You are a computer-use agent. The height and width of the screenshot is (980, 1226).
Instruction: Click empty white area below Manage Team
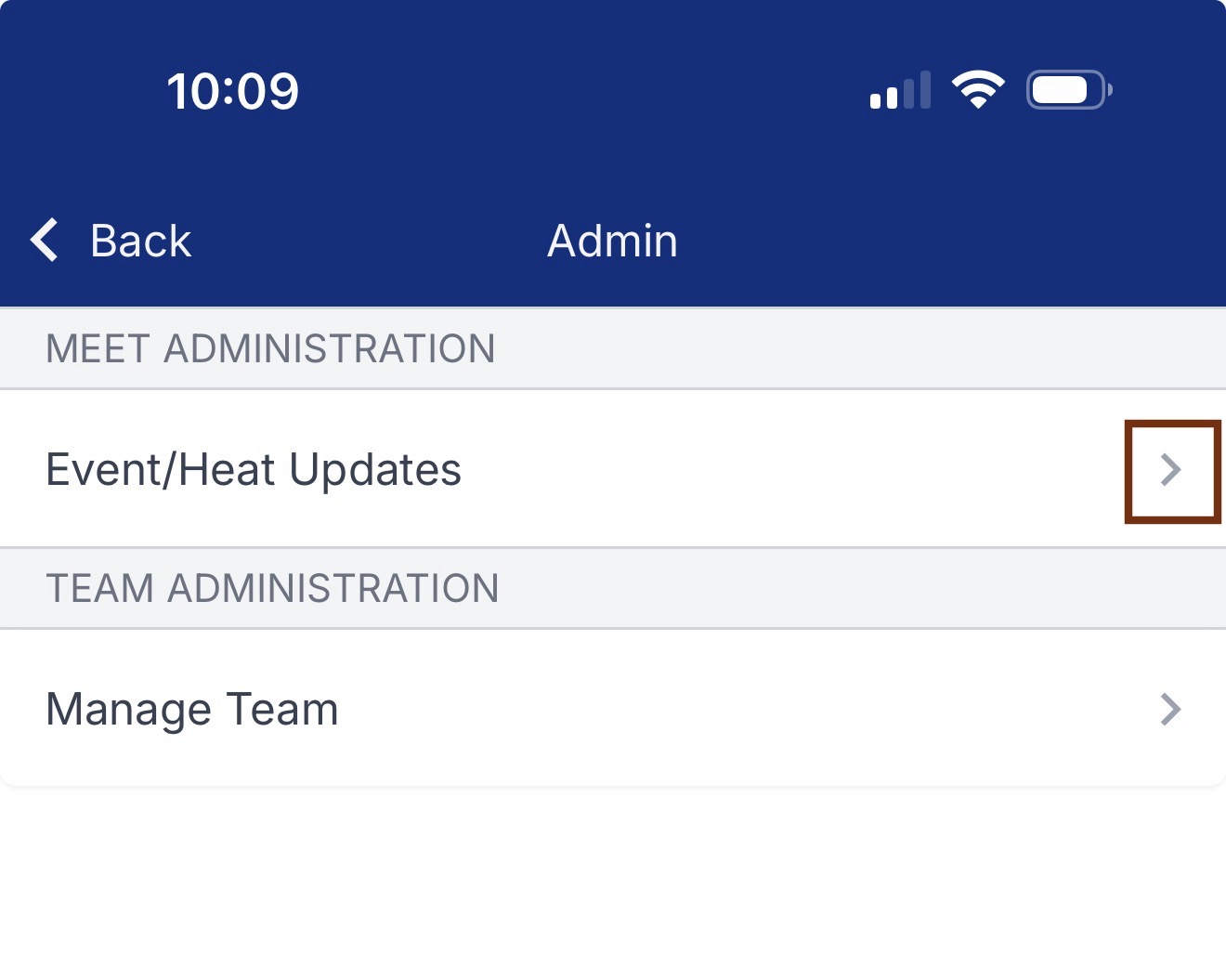coord(613,882)
